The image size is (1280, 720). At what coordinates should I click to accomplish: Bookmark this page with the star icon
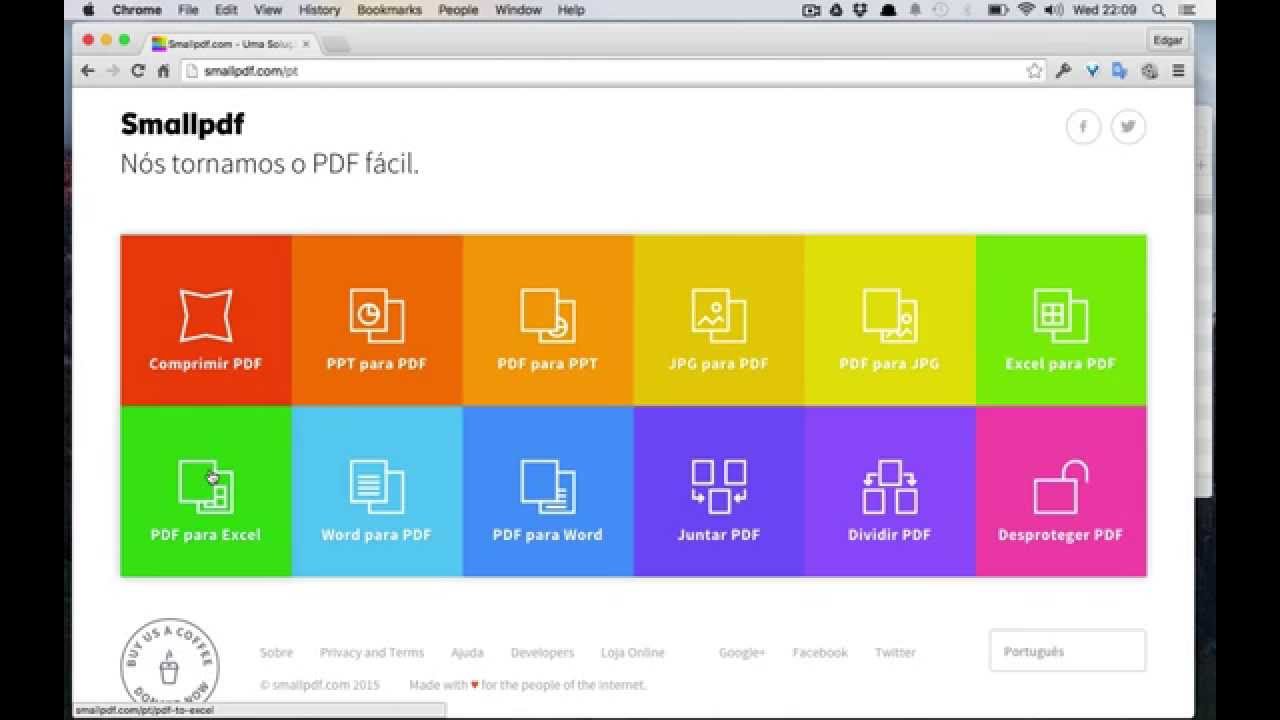1035,71
